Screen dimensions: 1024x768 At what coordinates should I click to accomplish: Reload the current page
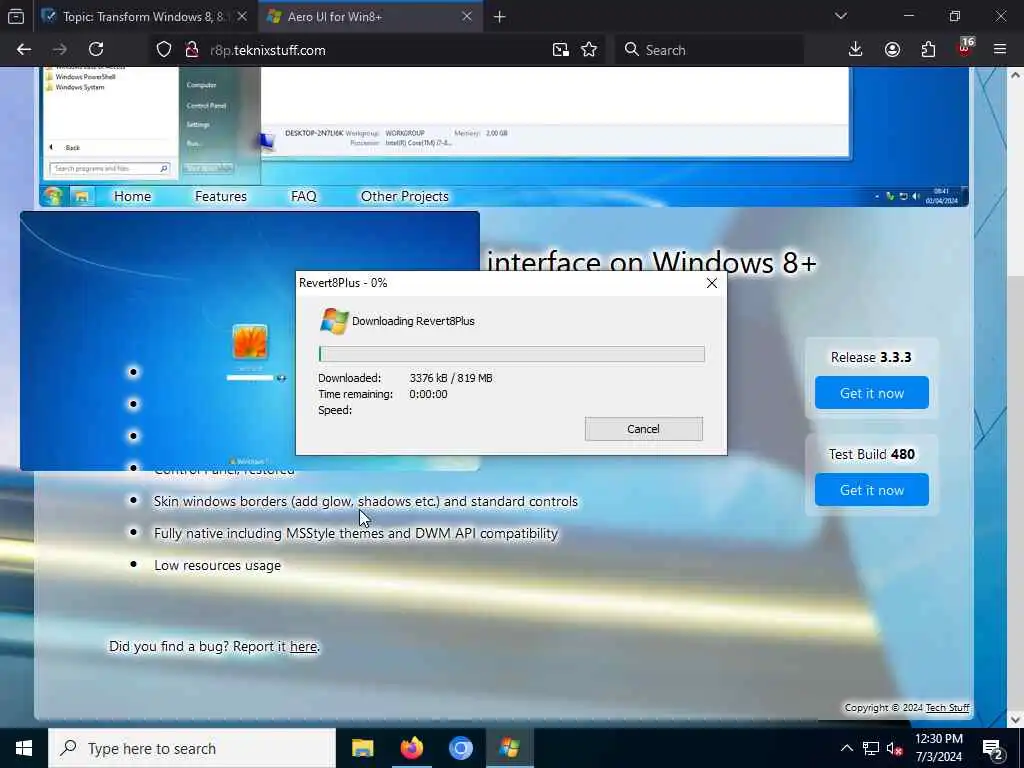[x=96, y=50]
